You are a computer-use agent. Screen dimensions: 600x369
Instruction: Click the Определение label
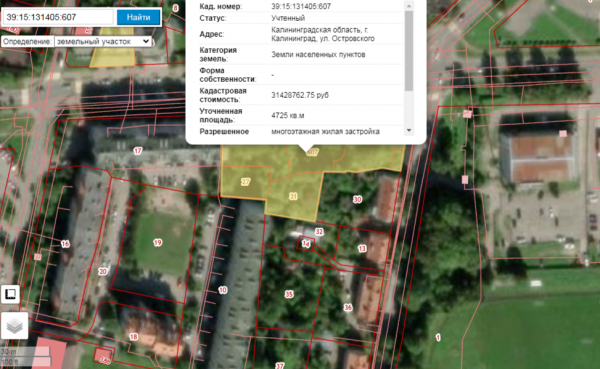27,41
